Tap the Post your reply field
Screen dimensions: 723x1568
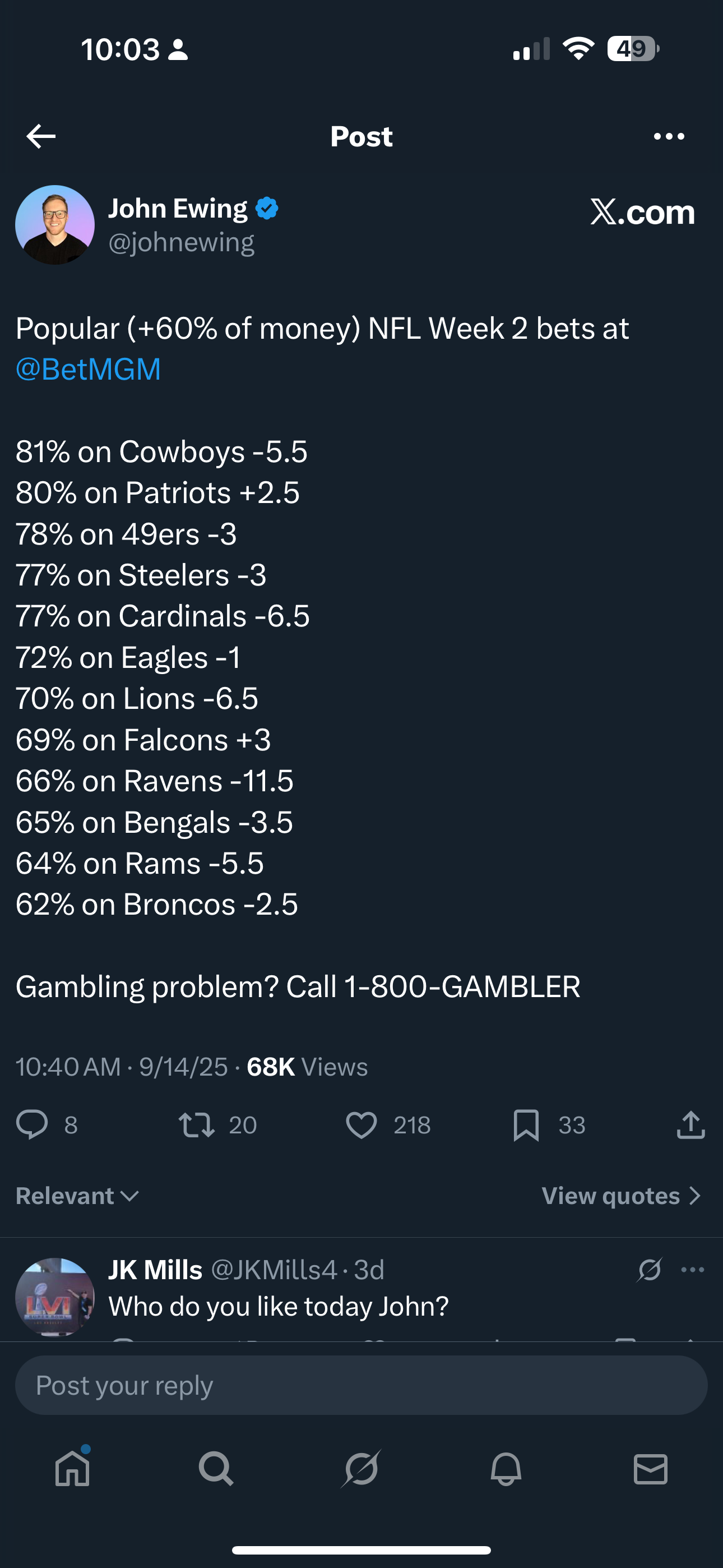pyautogui.click(x=361, y=1385)
